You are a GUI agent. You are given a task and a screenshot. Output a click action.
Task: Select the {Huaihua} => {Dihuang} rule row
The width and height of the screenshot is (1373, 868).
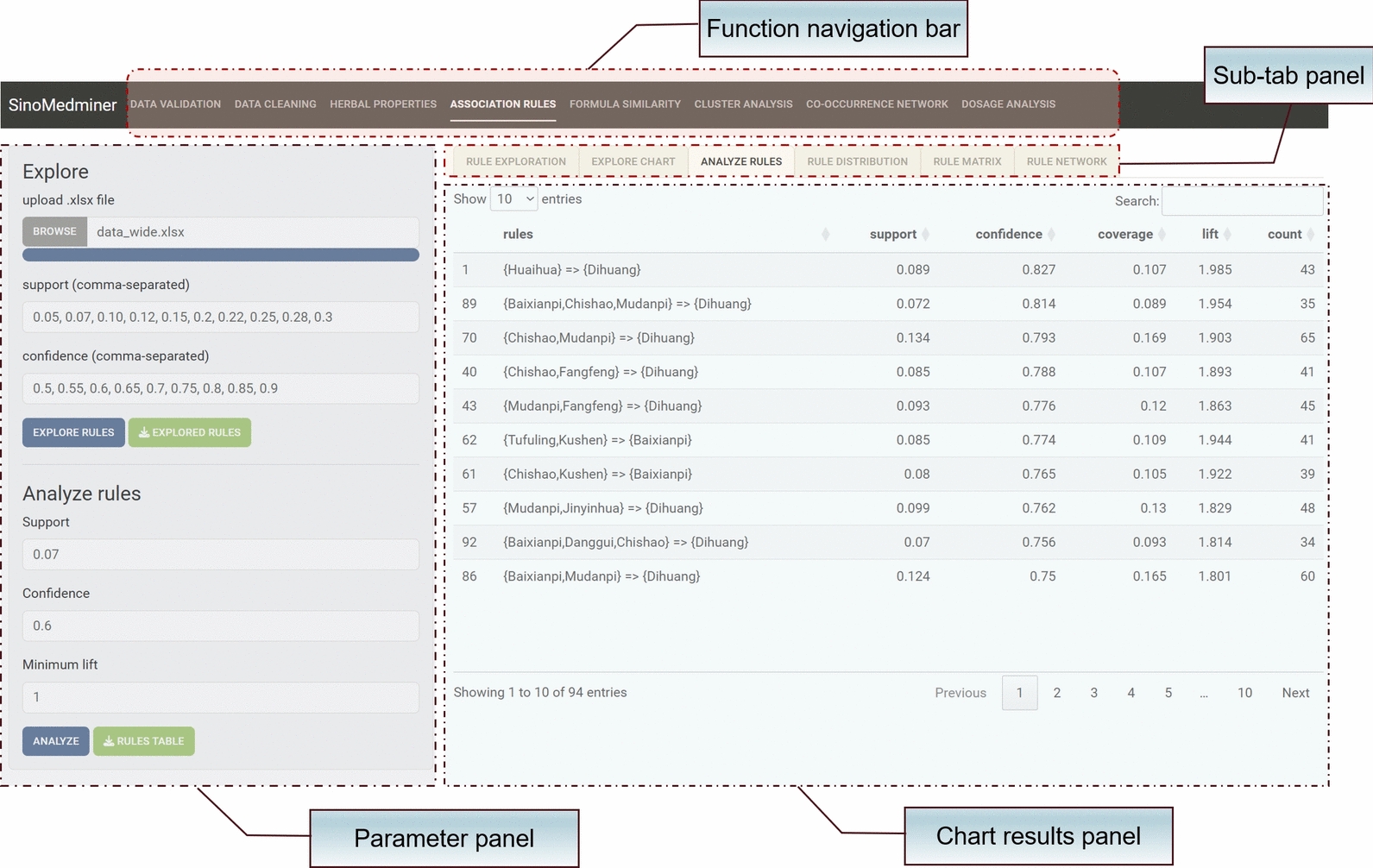(x=888, y=270)
